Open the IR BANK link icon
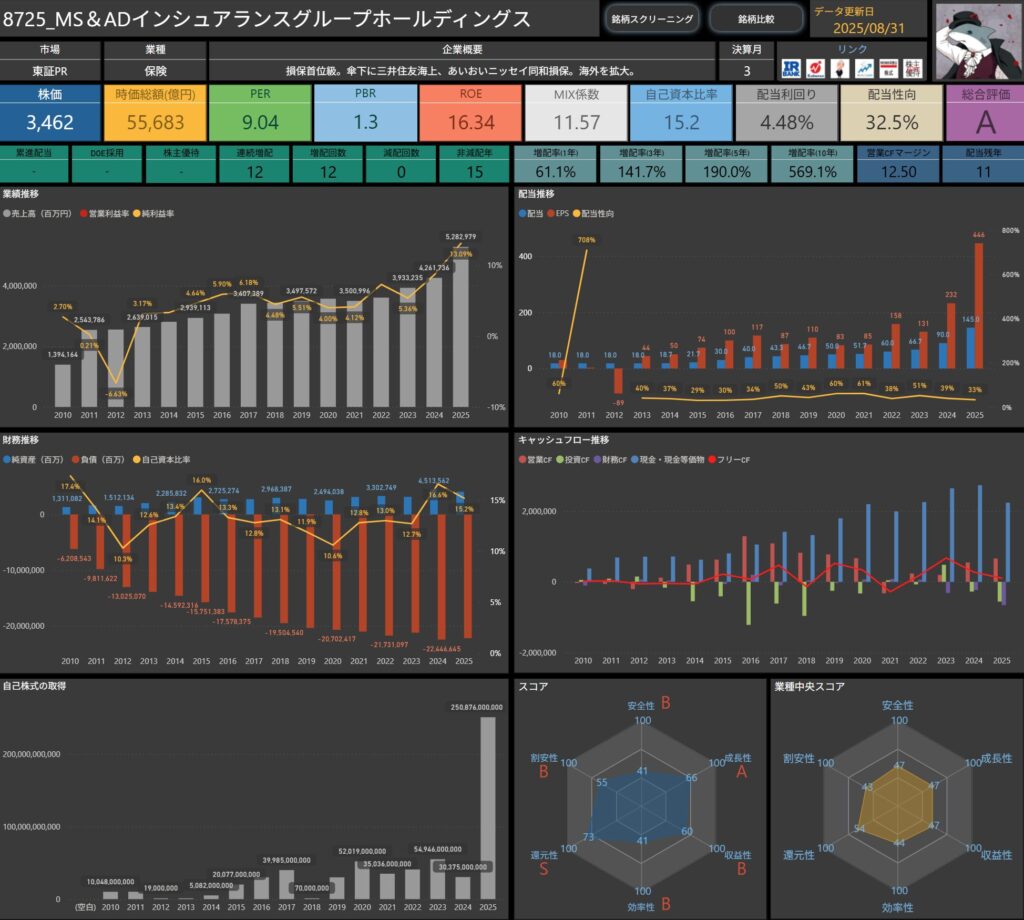The height and width of the screenshot is (920, 1024). (x=791, y=69)
